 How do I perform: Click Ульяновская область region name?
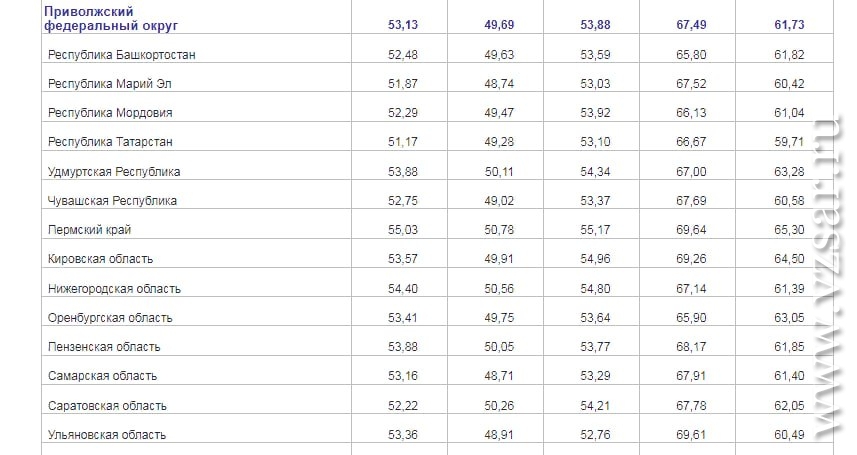click(107, 435)
